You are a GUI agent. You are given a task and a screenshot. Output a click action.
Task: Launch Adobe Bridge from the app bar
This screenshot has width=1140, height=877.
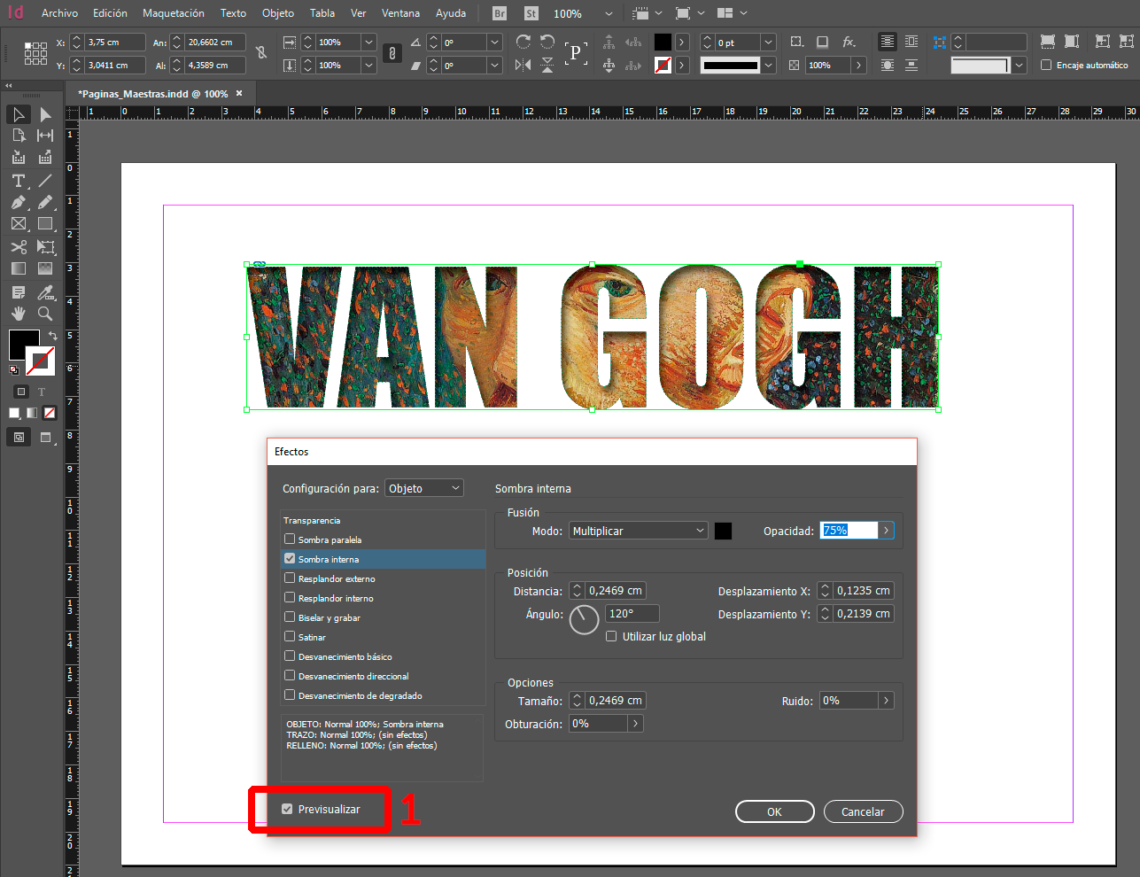[498, 13]
